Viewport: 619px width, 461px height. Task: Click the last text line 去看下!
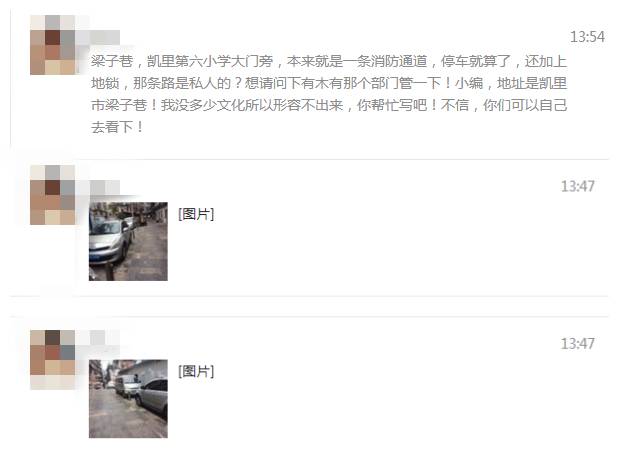coord(117,127)
